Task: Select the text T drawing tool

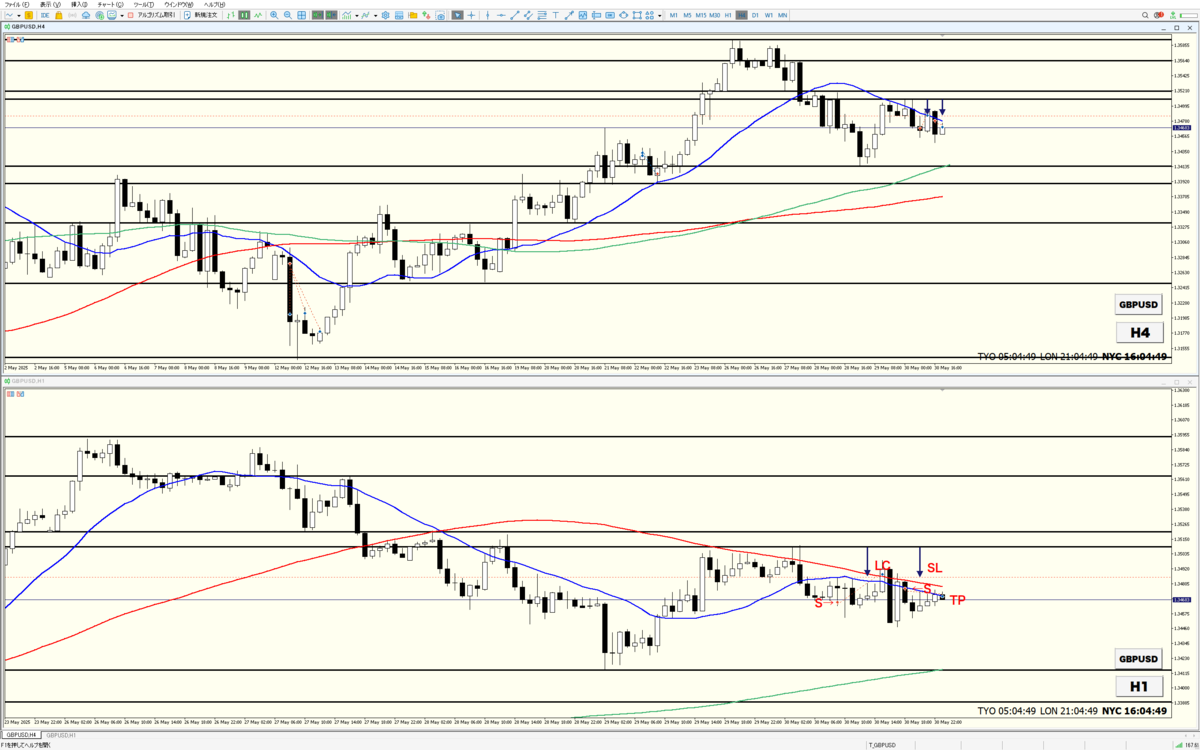Action: (x=555, y=15)
